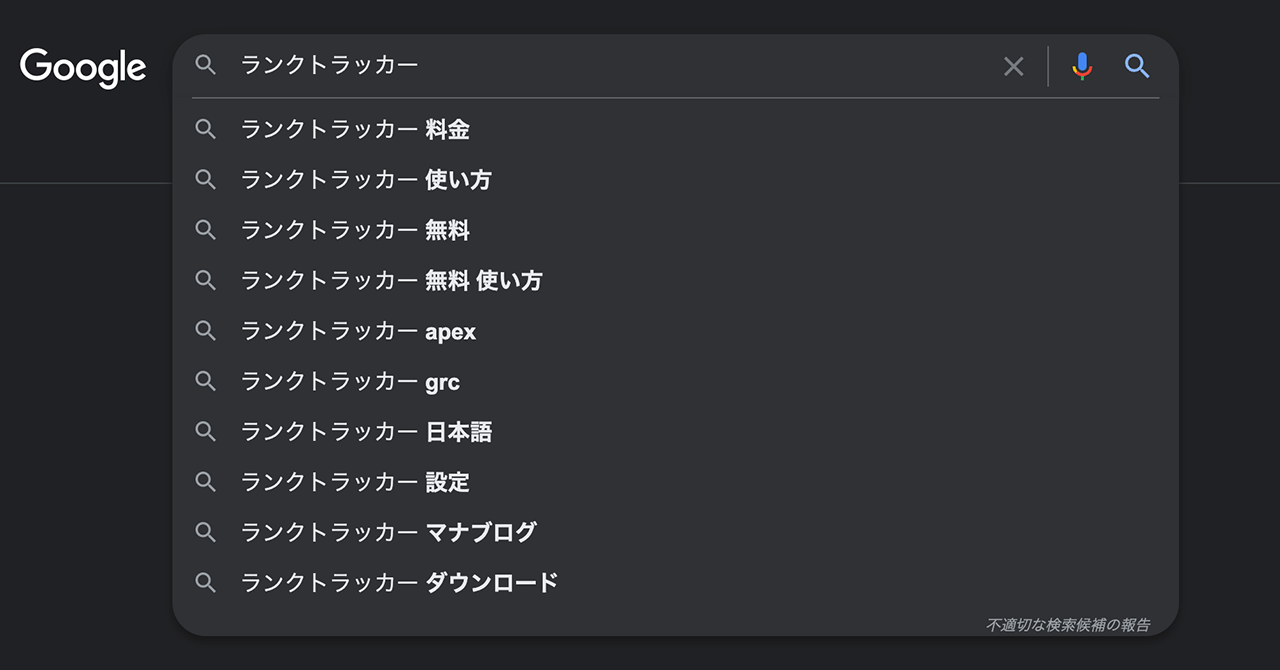Image resolution: width=1280 pixels, height=670 pixels.
Task: Click the search text field containing ランクトラッカー
Action: (600, 66)
